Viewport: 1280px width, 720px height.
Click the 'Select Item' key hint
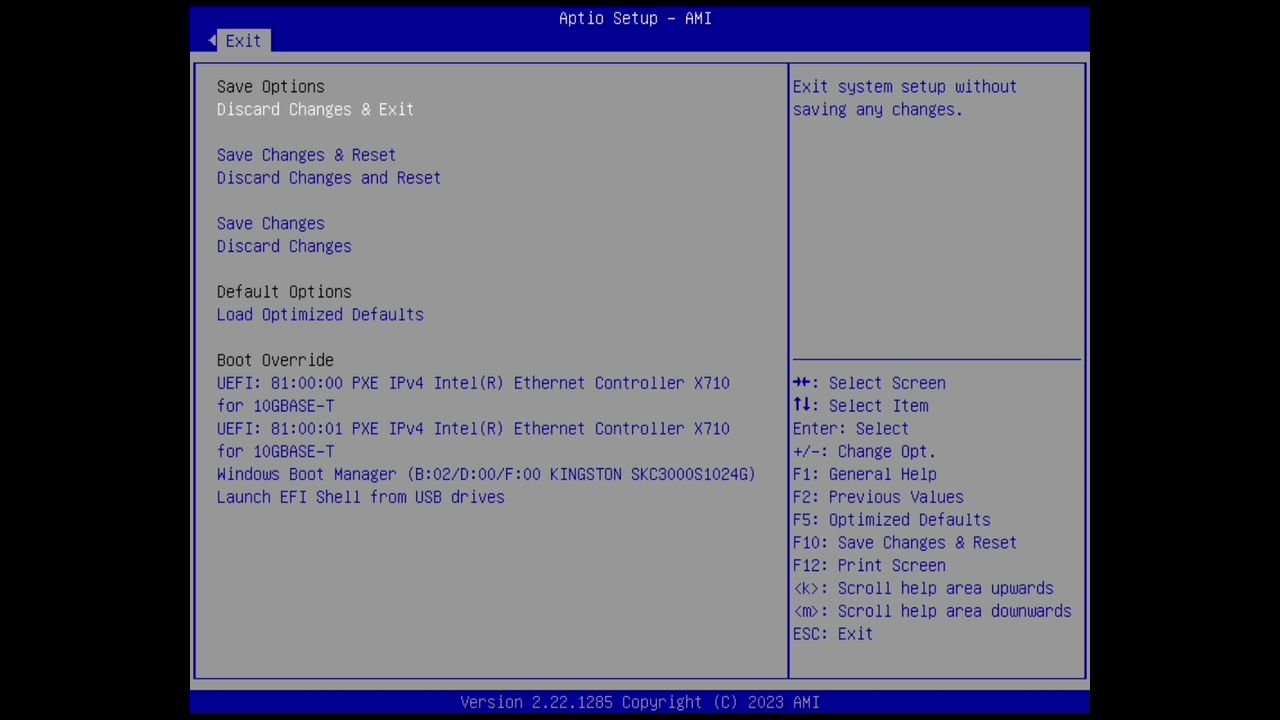[860, 406]
